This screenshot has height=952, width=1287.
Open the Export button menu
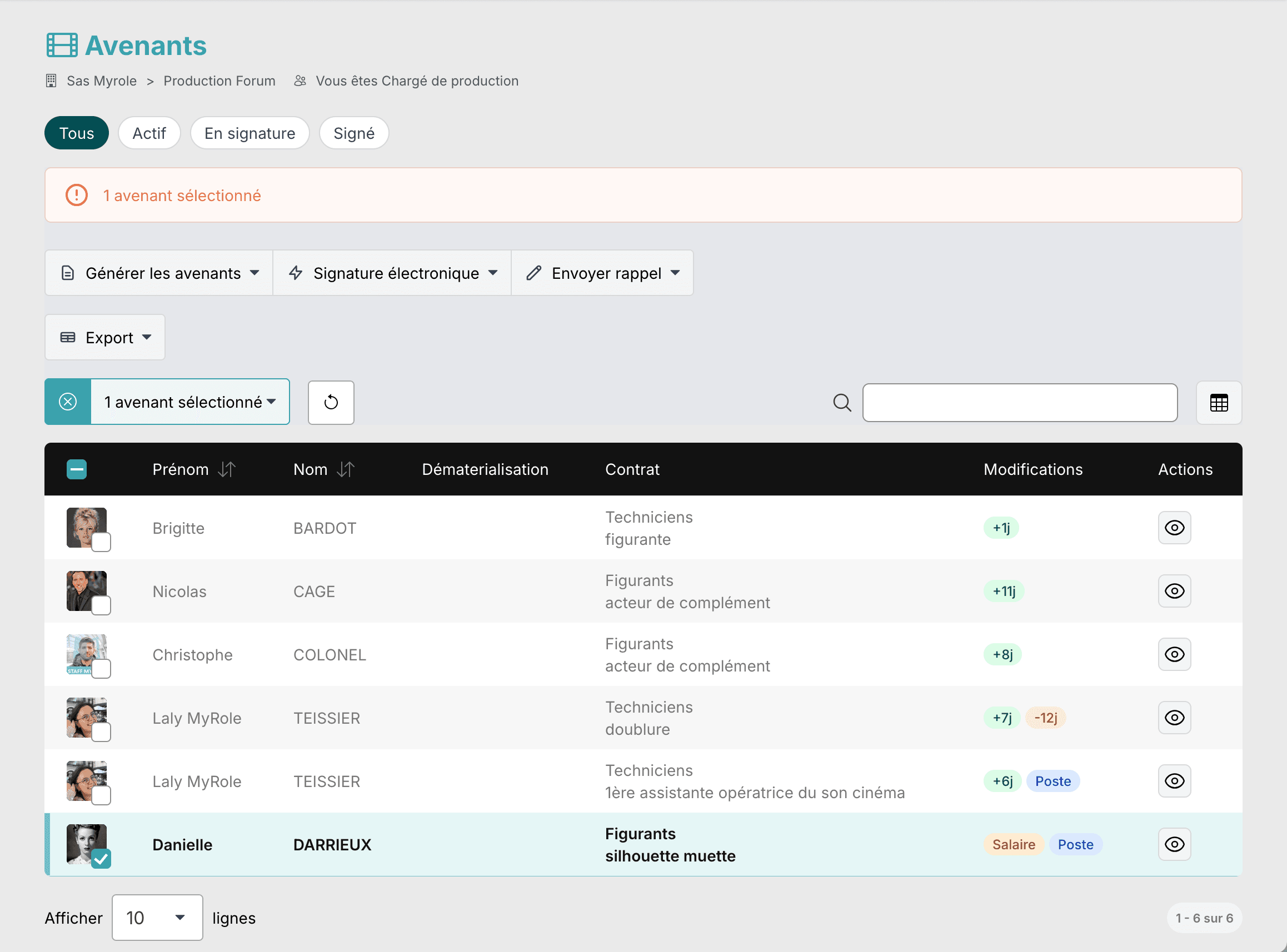pyautogui.click(x=105, y=338)
